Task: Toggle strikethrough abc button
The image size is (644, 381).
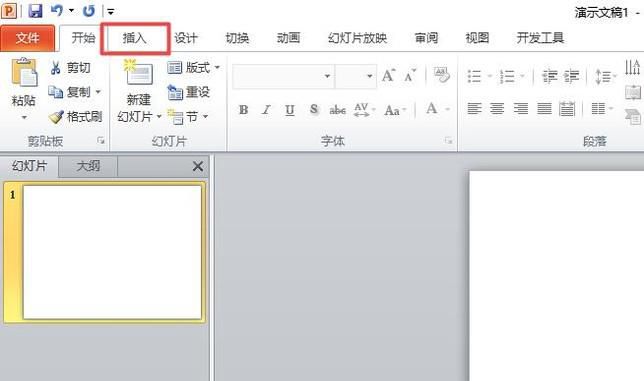Action: point(337,110)
